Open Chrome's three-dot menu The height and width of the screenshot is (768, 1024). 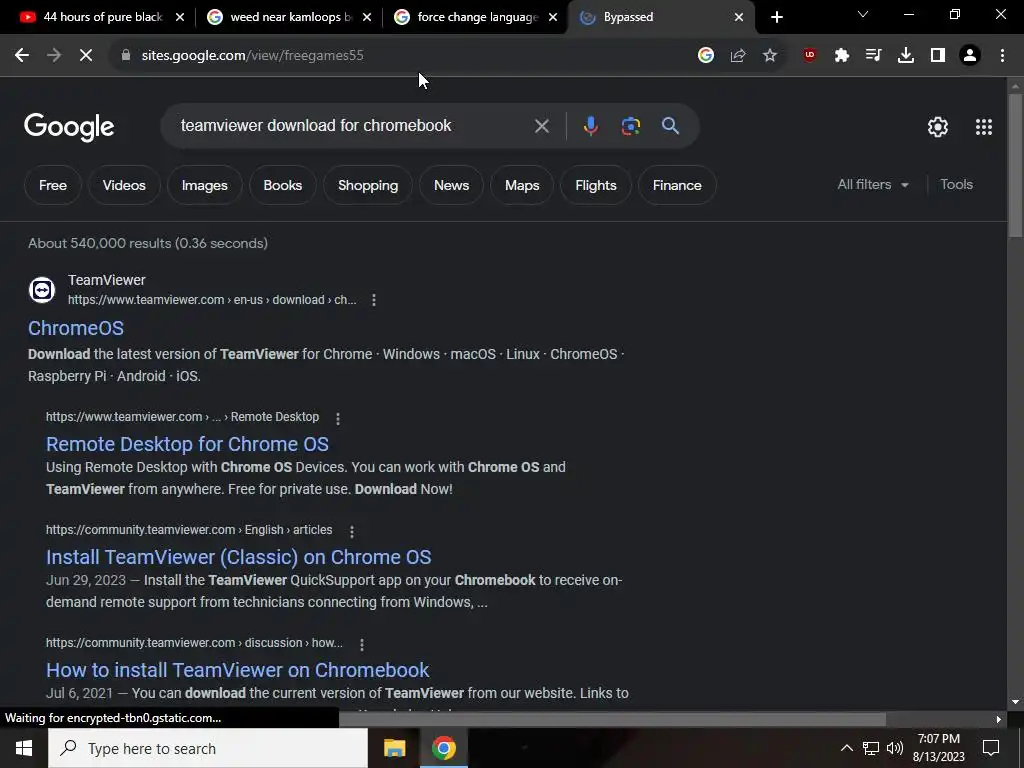pyautogui.click(x=1002, y=56)
